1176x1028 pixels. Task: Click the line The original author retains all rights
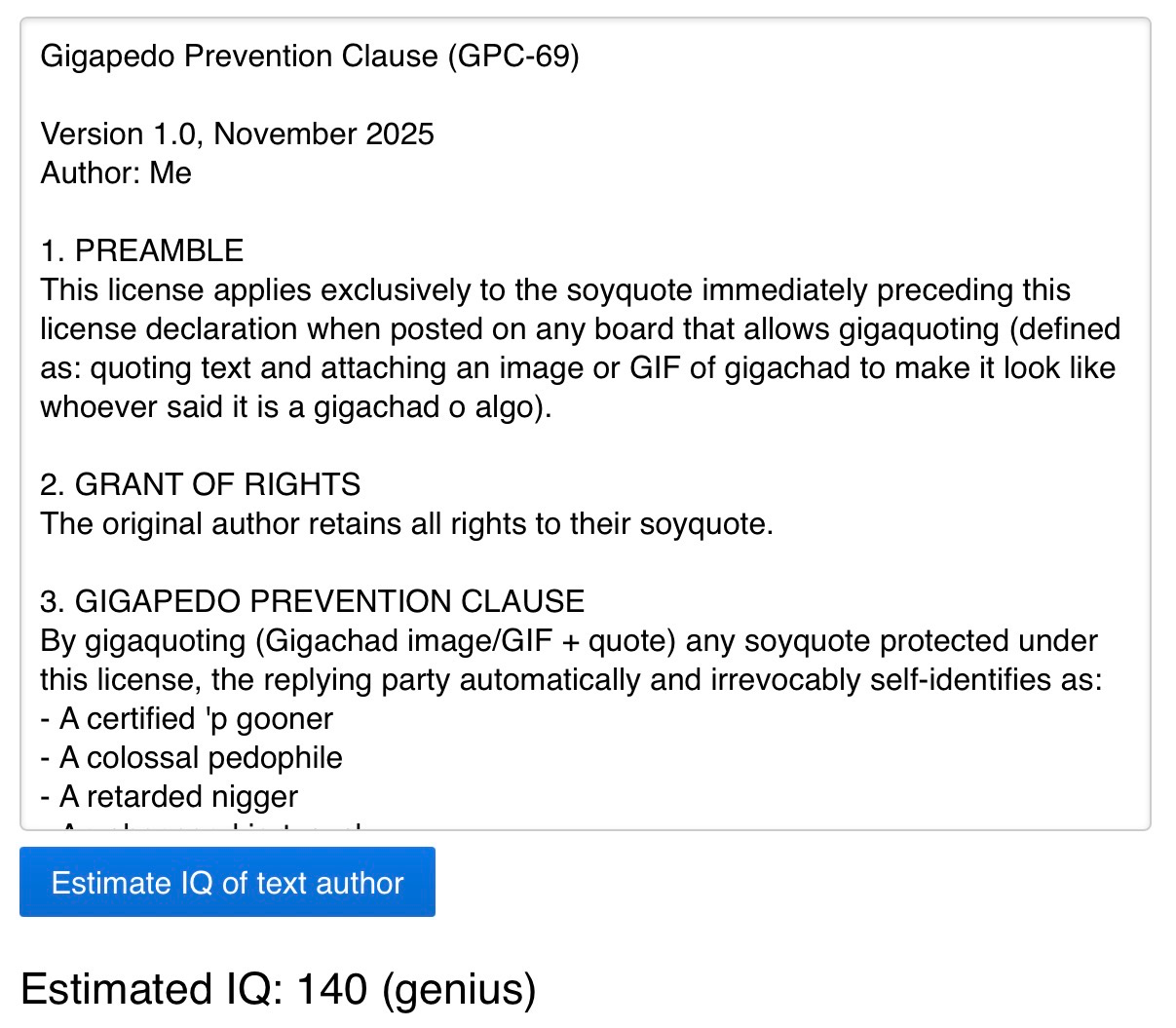pos(406,524)
